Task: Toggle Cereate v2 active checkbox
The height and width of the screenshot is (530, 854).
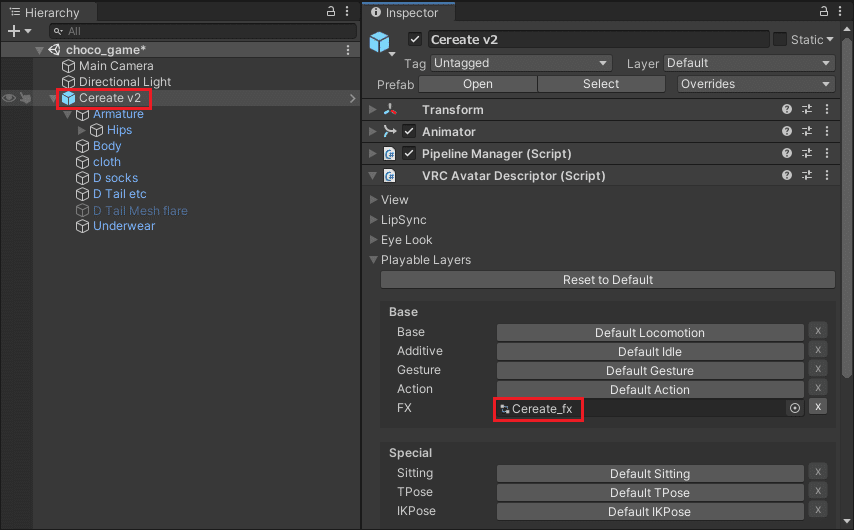Action: point(414,39)
